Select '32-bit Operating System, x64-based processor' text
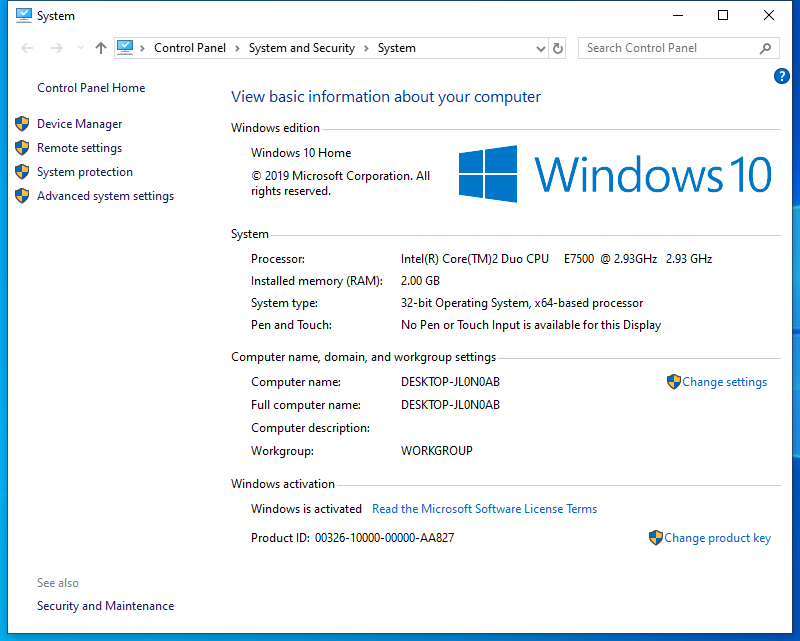The image size is (800, 641). tap(522, 303)
